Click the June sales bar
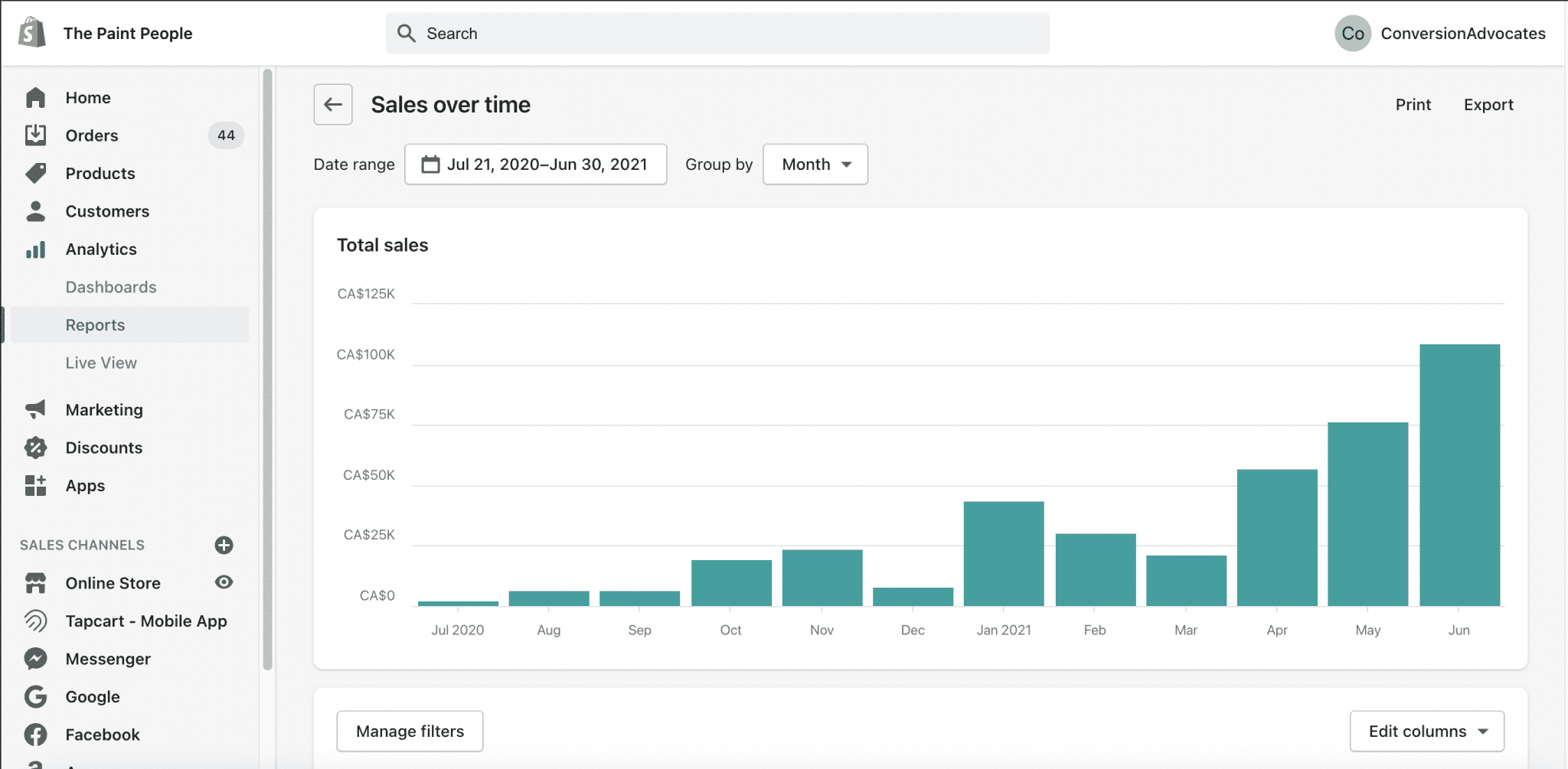 (1459, 475)
